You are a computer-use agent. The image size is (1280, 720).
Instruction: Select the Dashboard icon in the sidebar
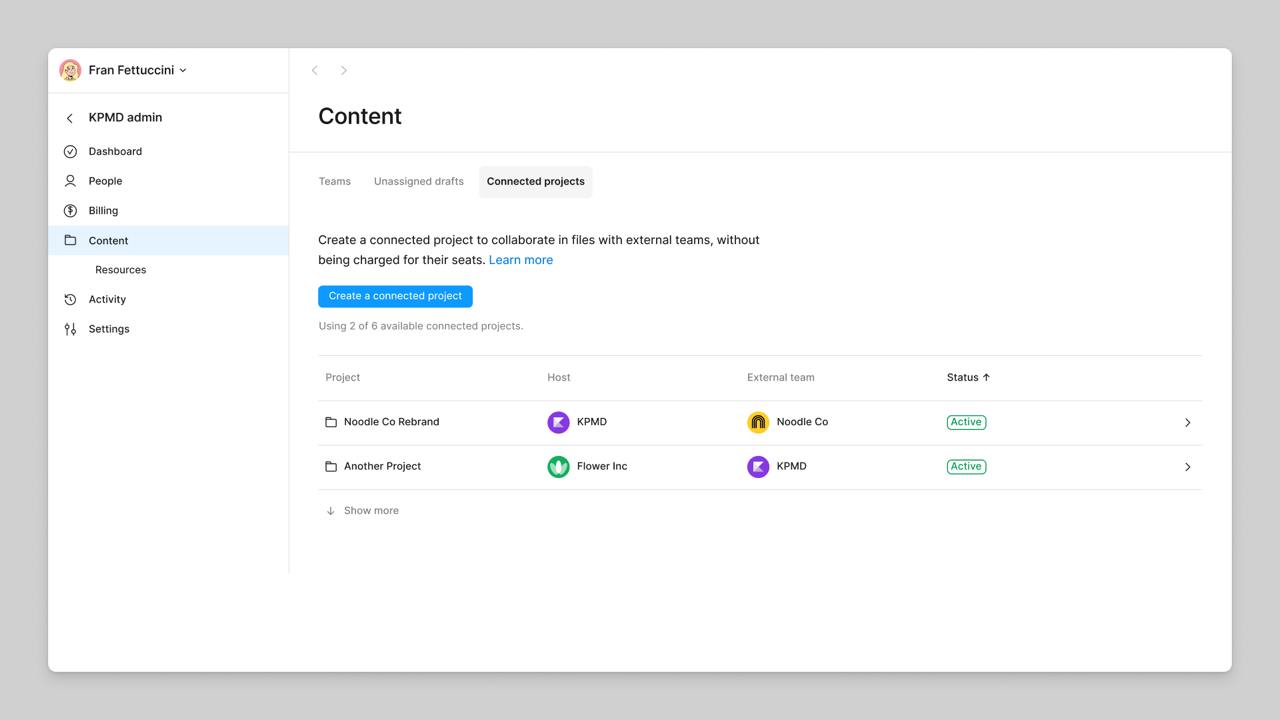[x=69, y=151]
